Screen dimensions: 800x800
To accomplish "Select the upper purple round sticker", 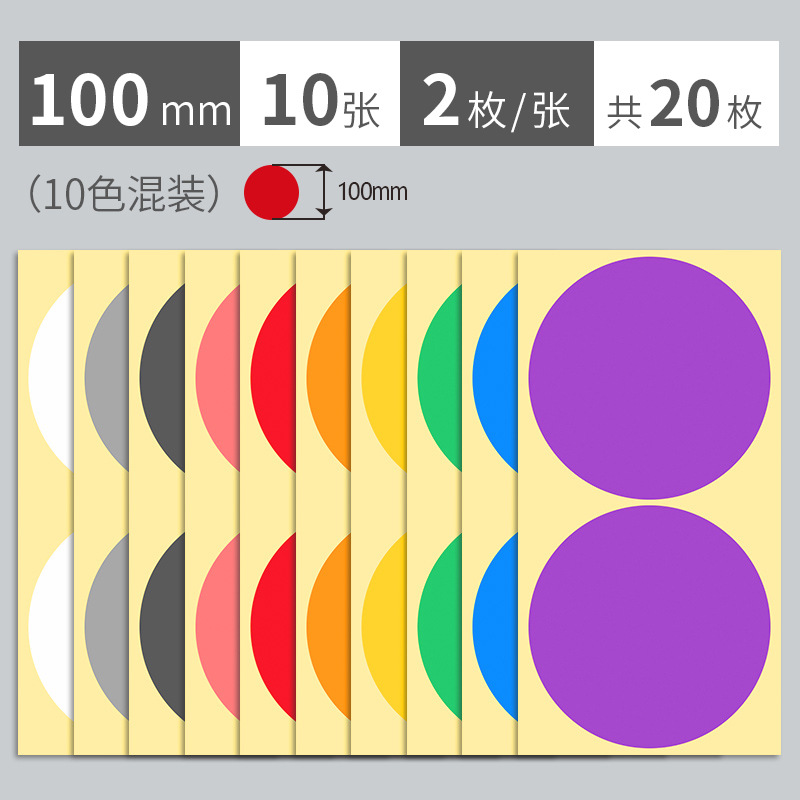I will tap(649, 378).
